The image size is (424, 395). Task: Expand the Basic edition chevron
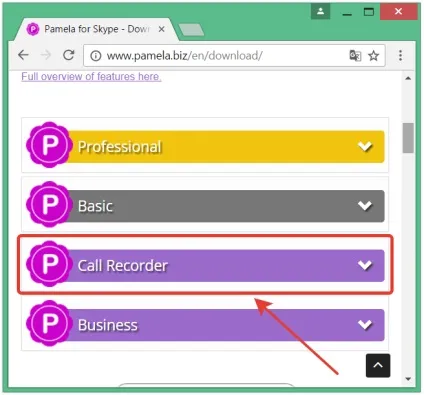tap(365, 206)
